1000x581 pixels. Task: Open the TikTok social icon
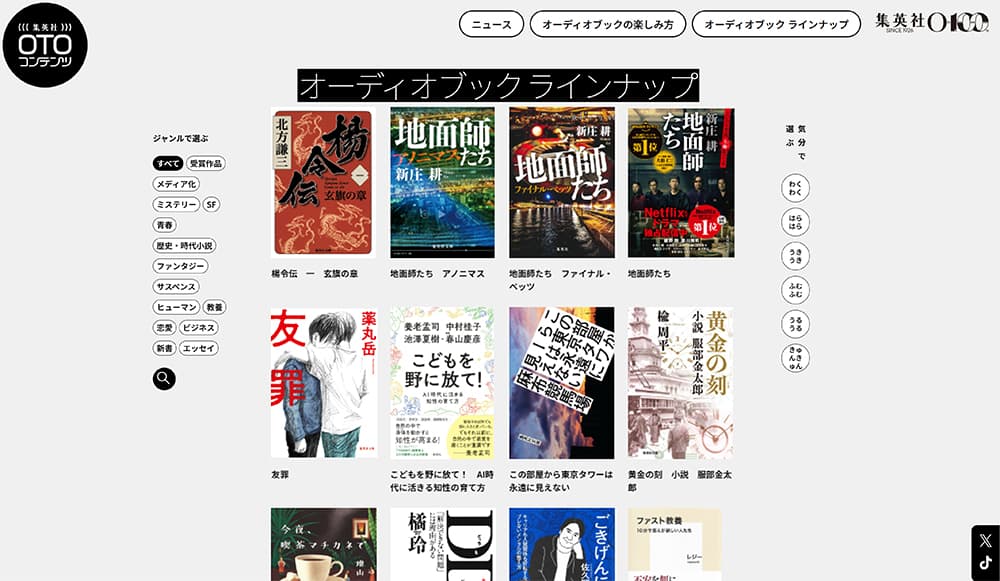tap(985, 563)
